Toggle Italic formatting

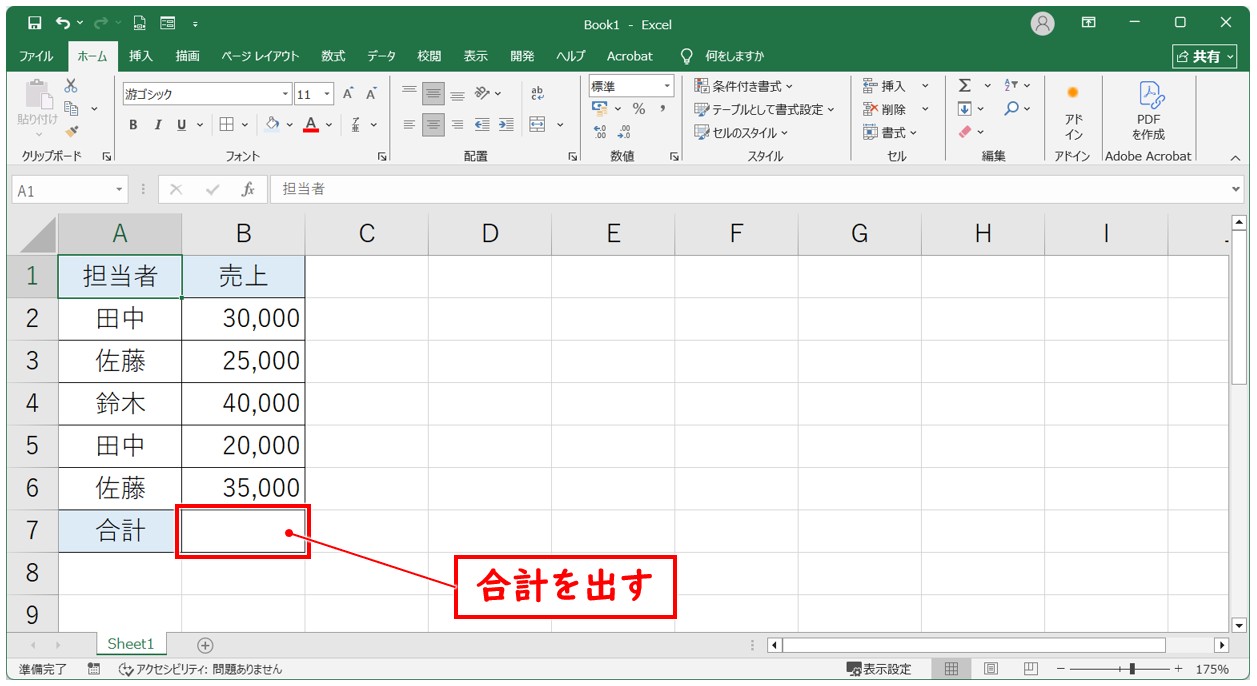click(x=157, y=125)
